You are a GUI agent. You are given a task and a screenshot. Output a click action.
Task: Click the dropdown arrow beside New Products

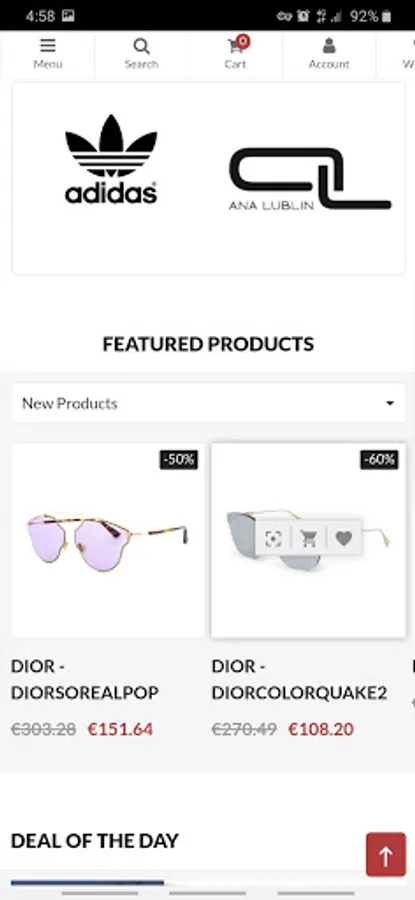[x=390, y=404]
